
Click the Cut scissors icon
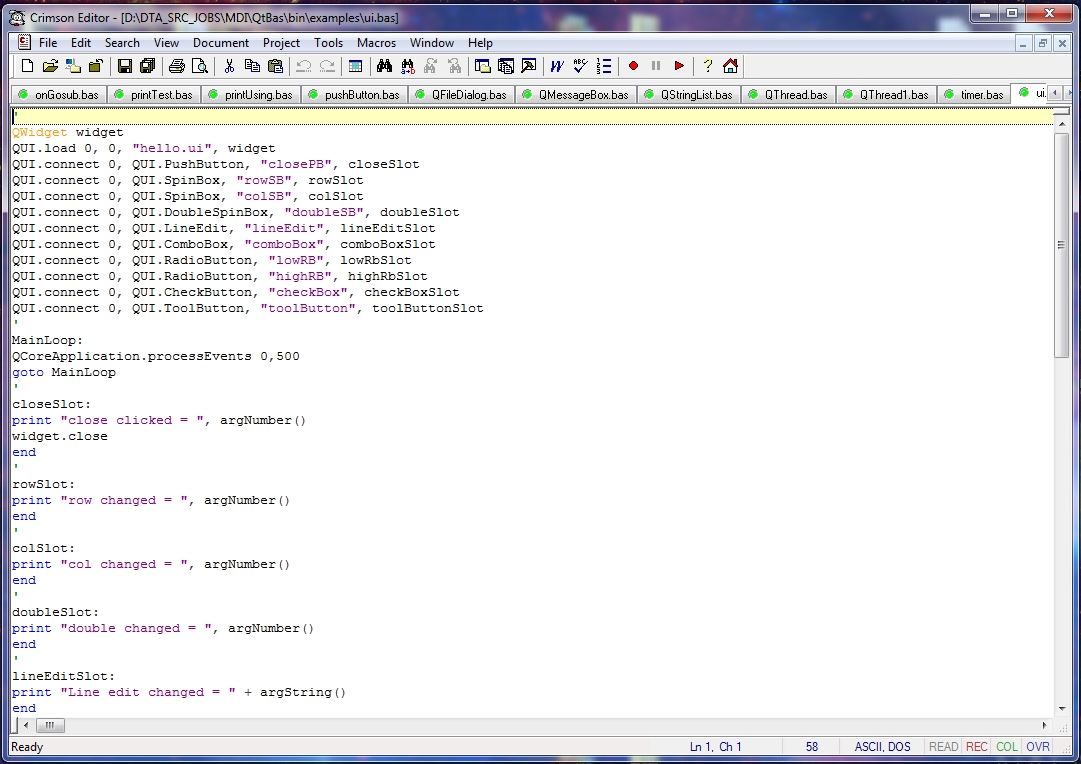(x=230, y=66)
